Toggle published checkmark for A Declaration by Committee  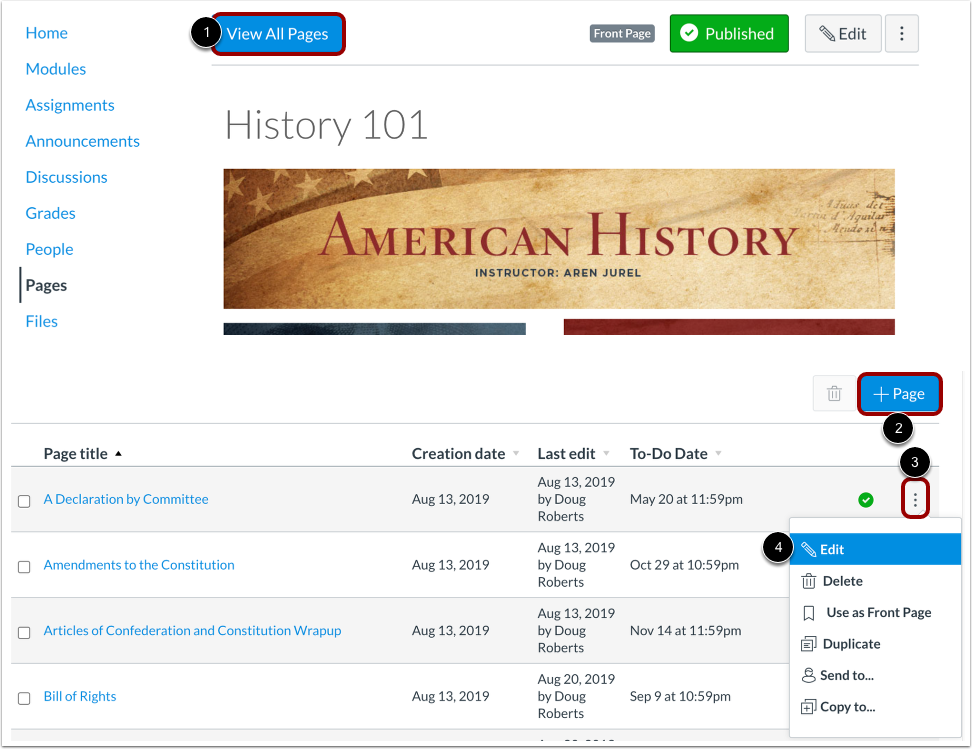(866, 500)
